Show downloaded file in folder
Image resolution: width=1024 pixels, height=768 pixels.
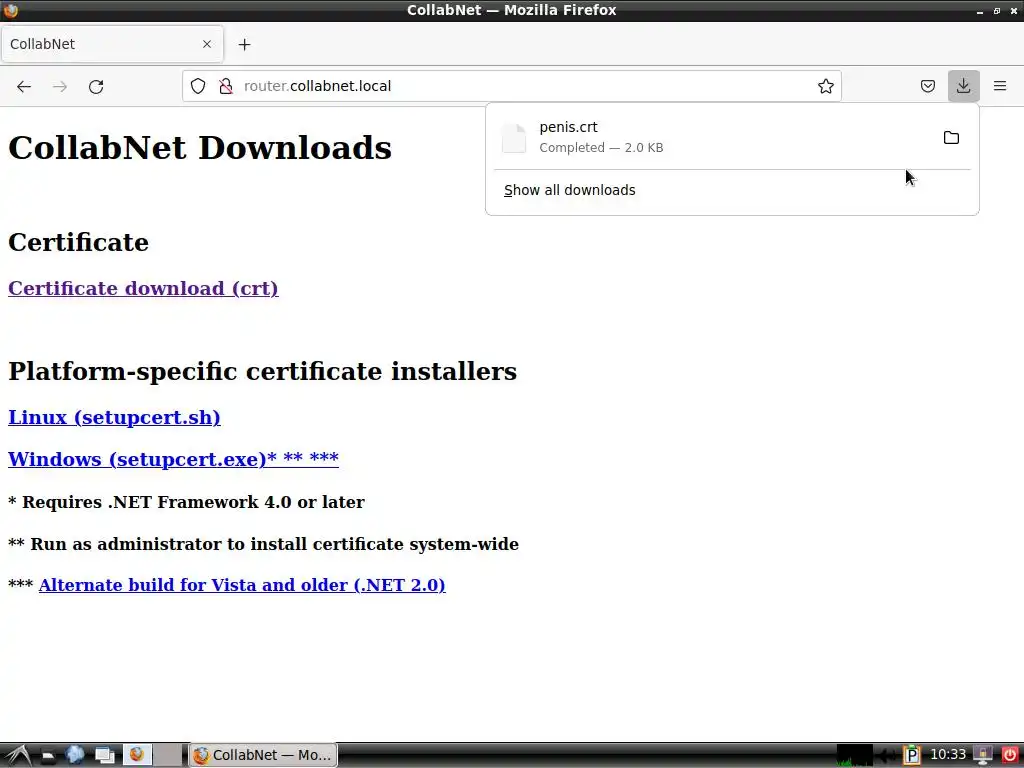pos(952,138)
